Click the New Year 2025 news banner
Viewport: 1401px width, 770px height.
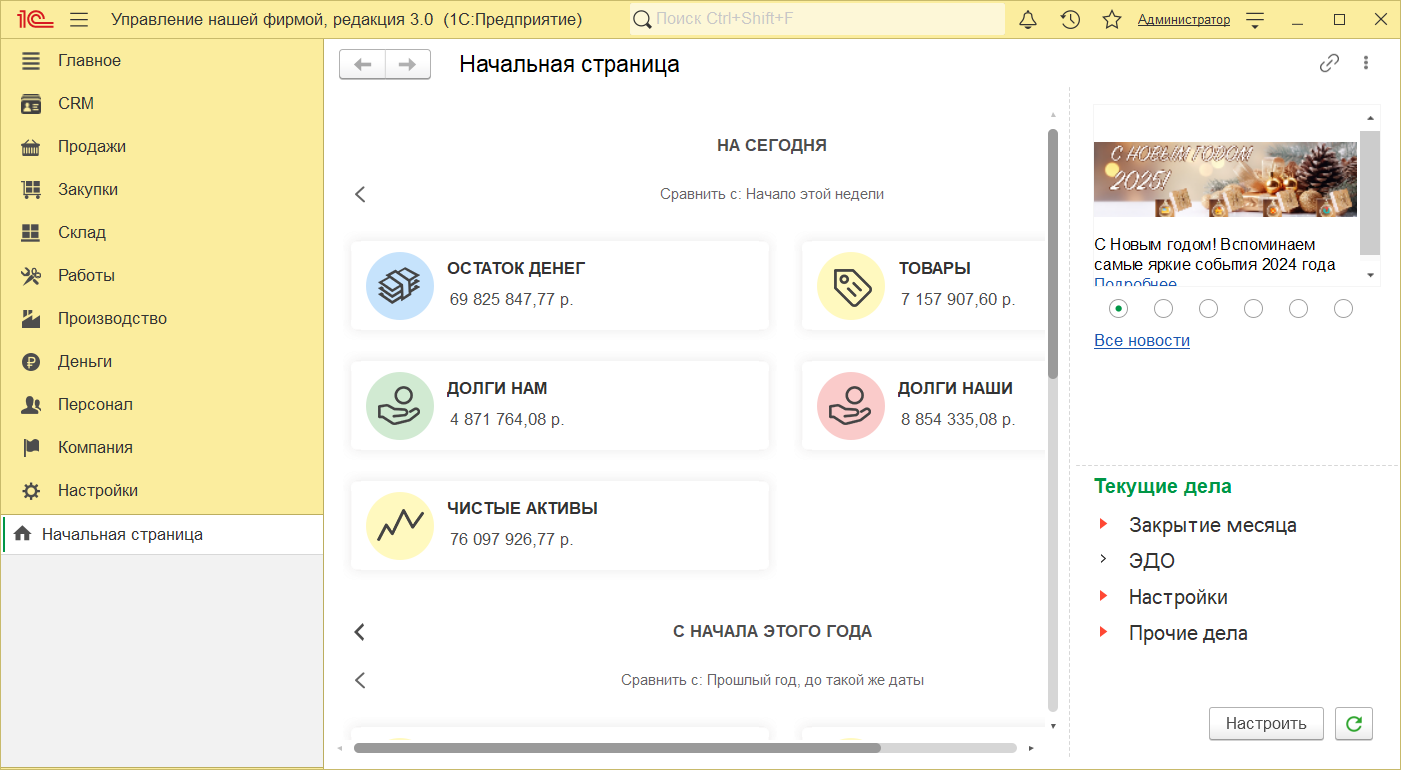tap(1225, 180)
